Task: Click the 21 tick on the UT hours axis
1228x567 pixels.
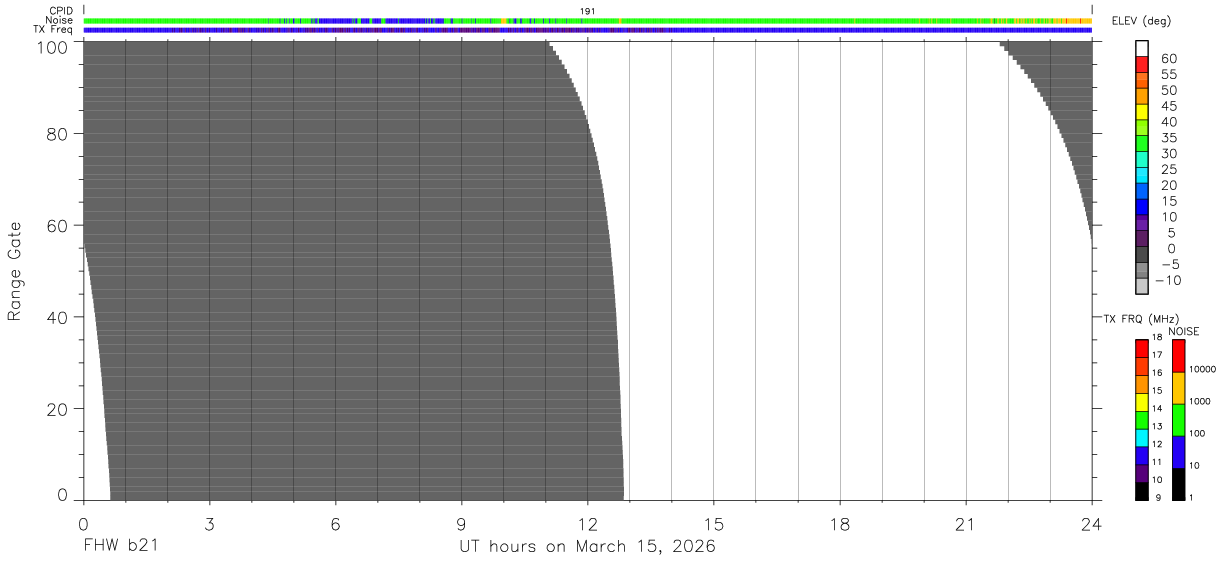Action: (x=966, y=523)
